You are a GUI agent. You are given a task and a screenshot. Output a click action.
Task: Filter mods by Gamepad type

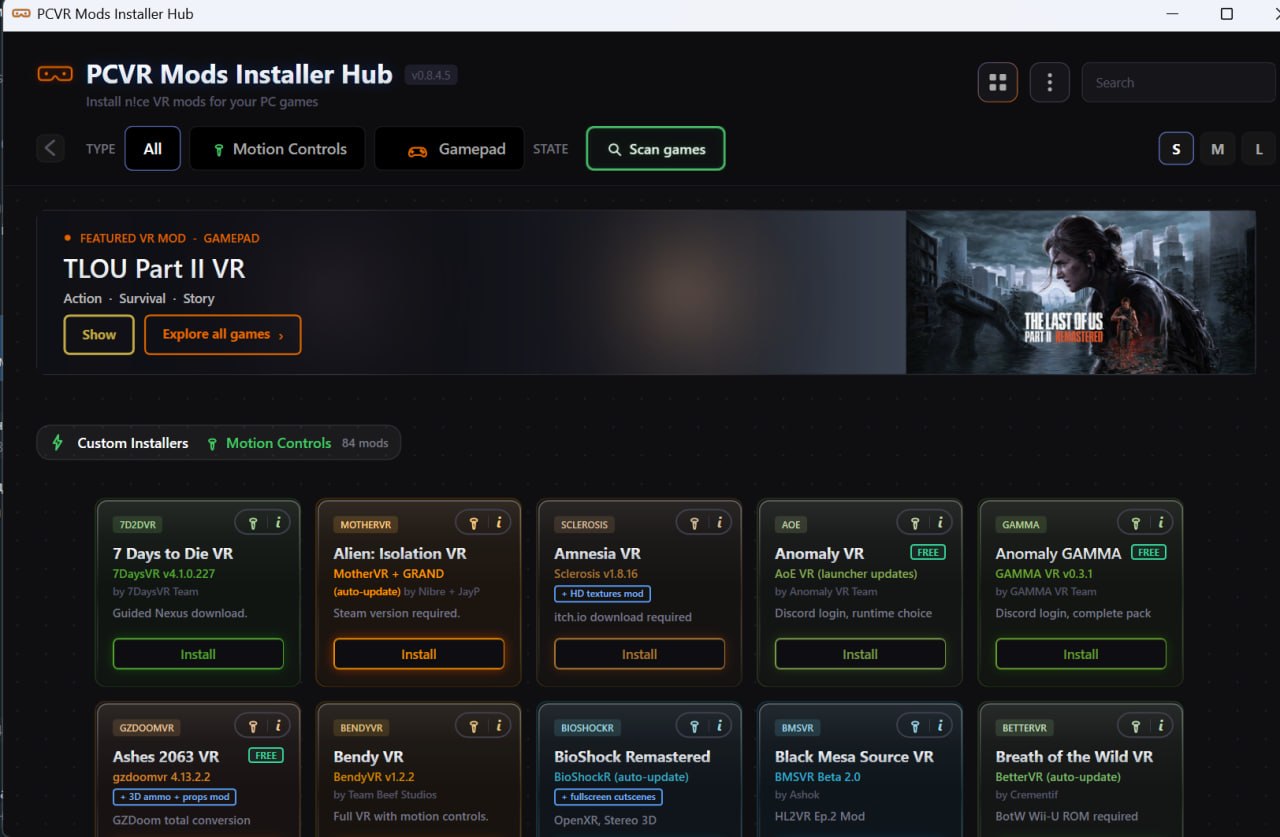tap(450, 148)
